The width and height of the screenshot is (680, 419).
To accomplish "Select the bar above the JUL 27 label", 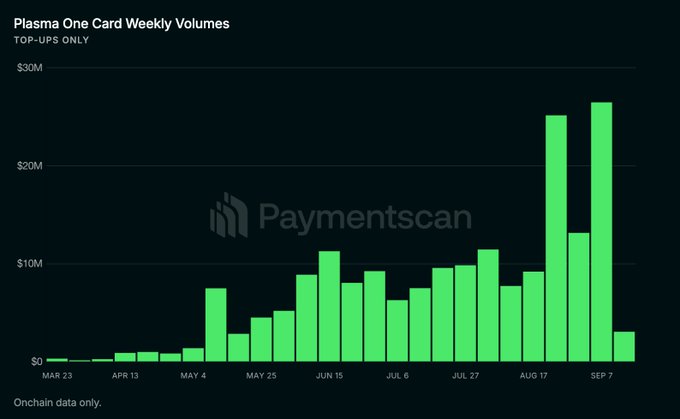I will pos(465,313).
